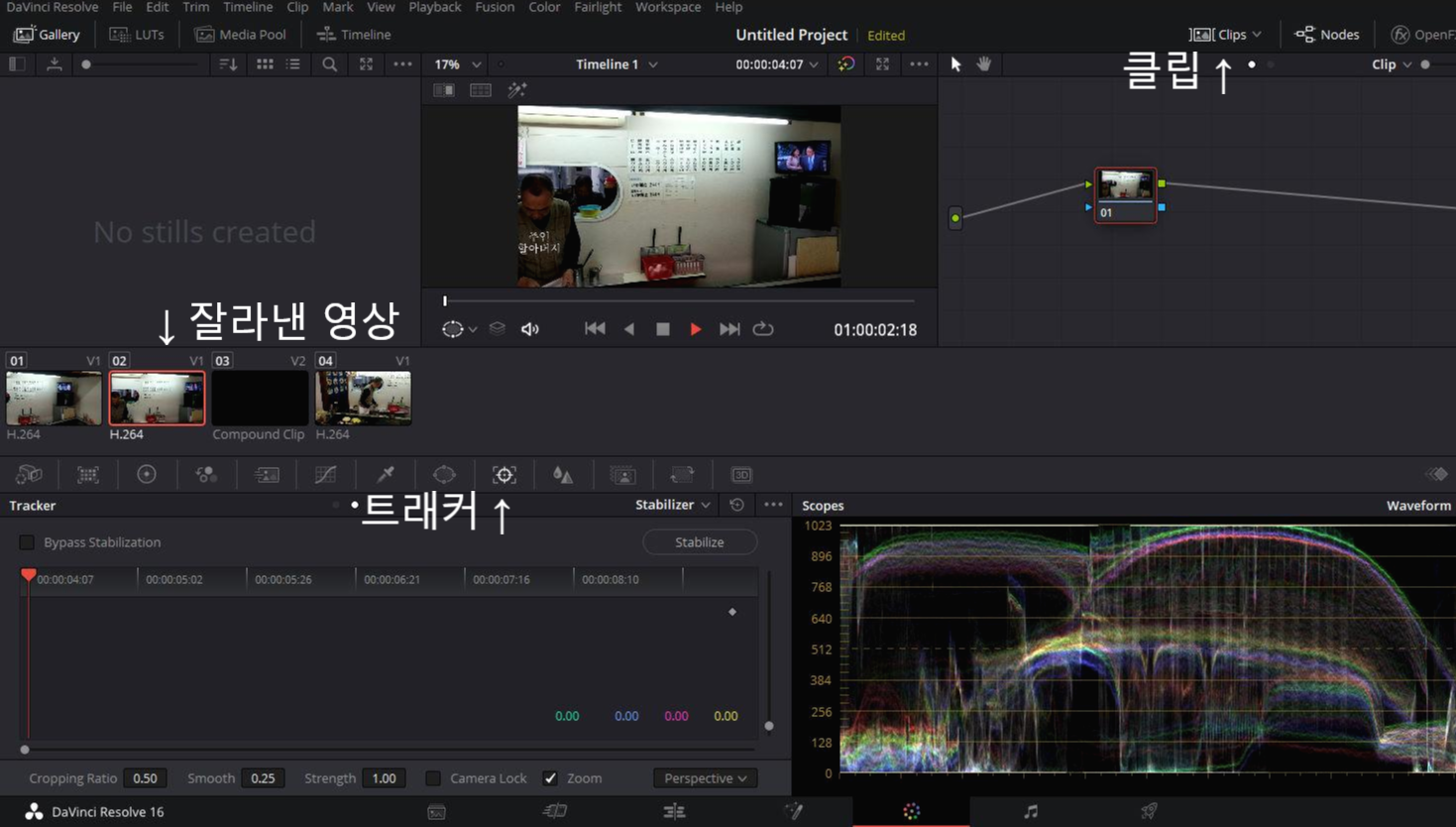Viewport: 1456px width, 827px height.
Task: Disable the Zoom checkbox
Action: click(551, 777)
